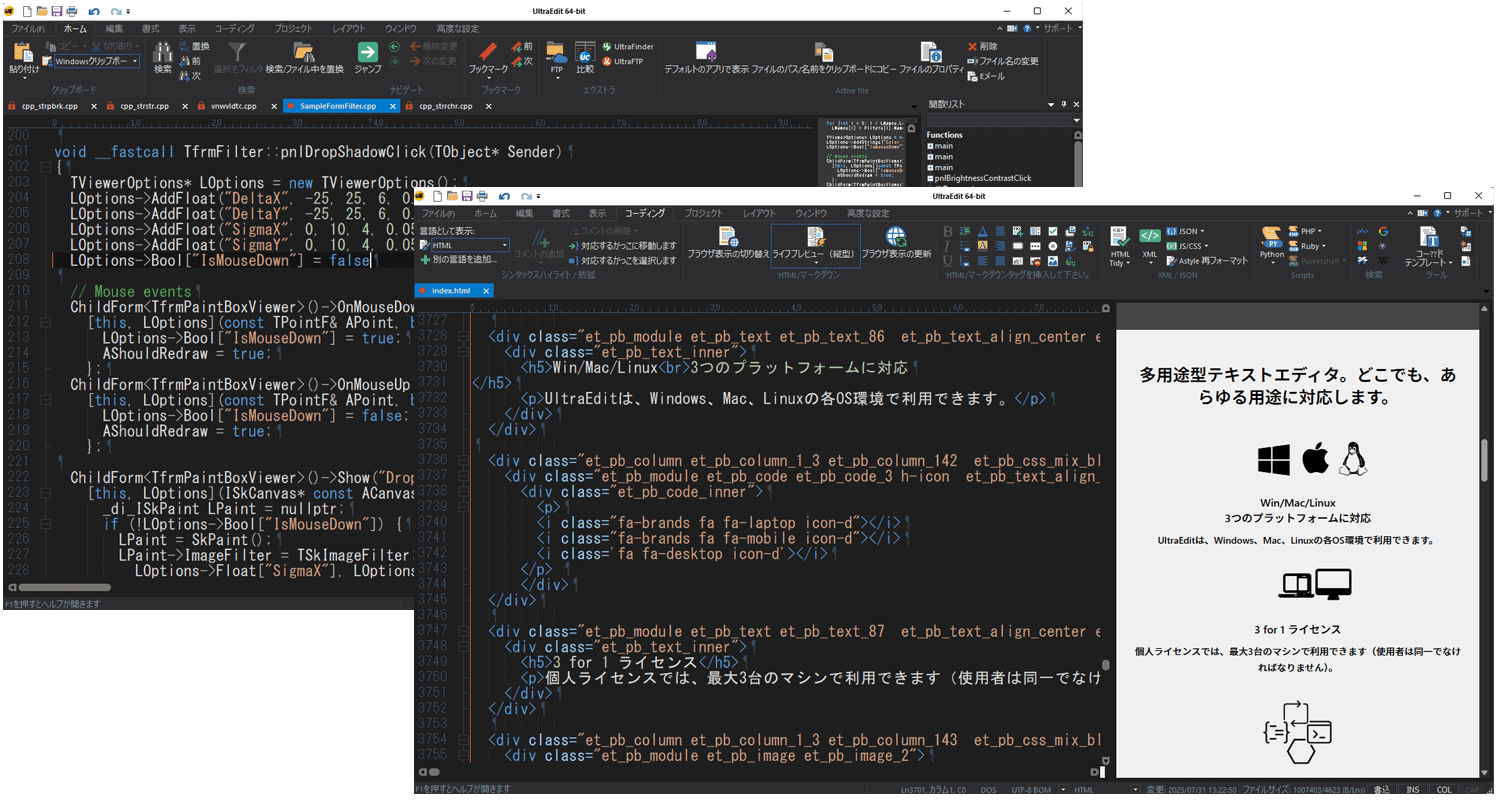This screenshot has width=1500, height=800.
Task: Click the UTF-8 BOM encoding in status bar
Action: [1029, 790]
